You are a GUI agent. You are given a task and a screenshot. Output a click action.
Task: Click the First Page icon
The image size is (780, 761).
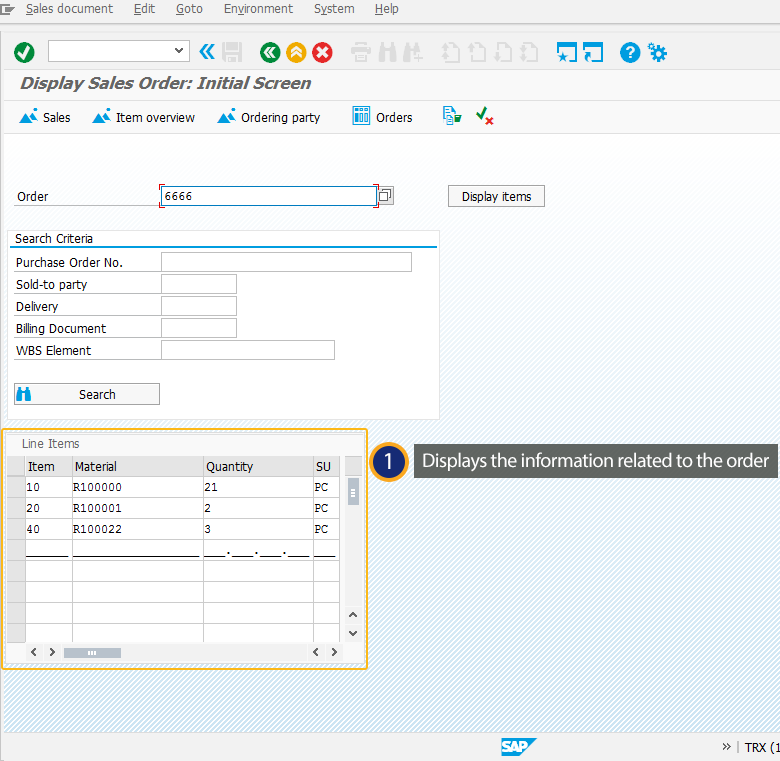pyautogui.click(x=451, y=52)
